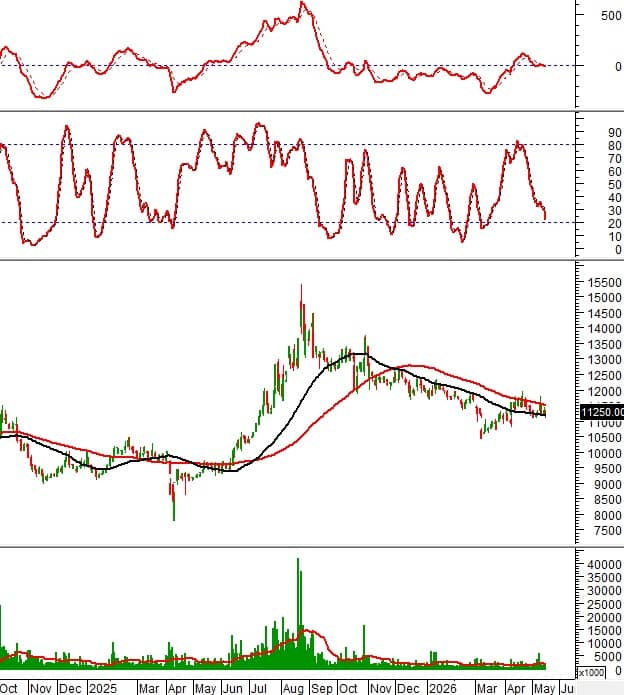Select the Jul month label after Jun

point(259,688)
